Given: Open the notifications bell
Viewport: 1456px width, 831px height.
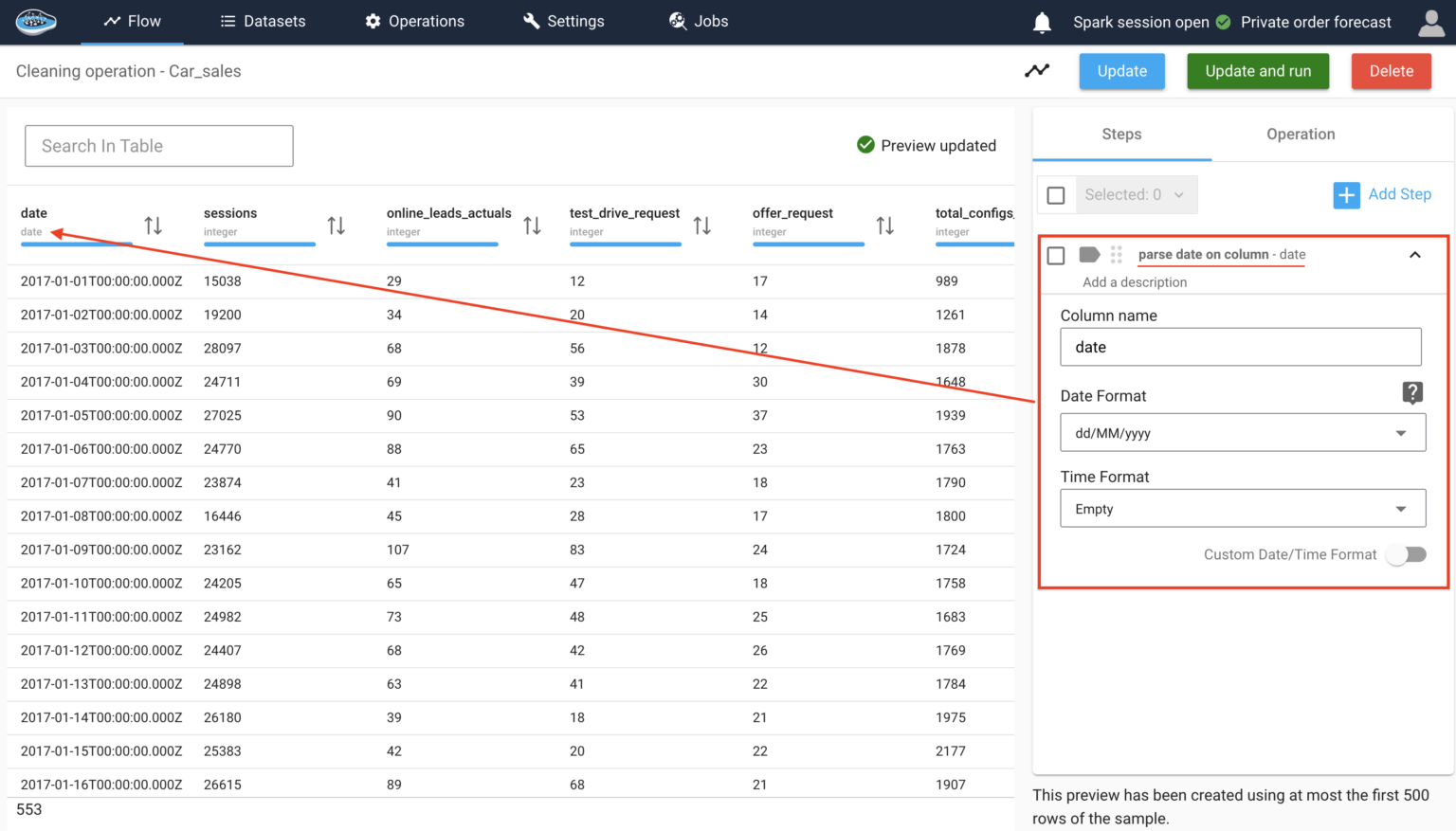Looking at the screenshot, I should pyautogui.click(x=1042, y=22).
